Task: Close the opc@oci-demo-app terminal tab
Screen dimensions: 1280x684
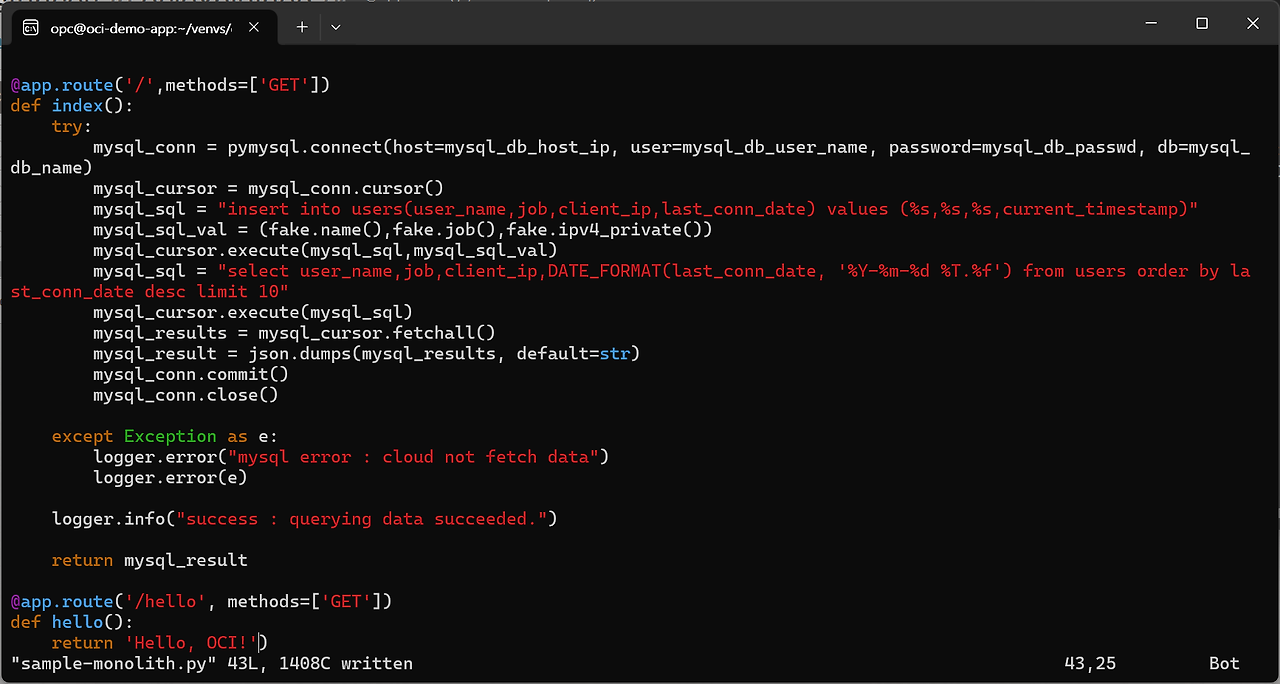Action: pyautogui.click(x=254, y=28)
